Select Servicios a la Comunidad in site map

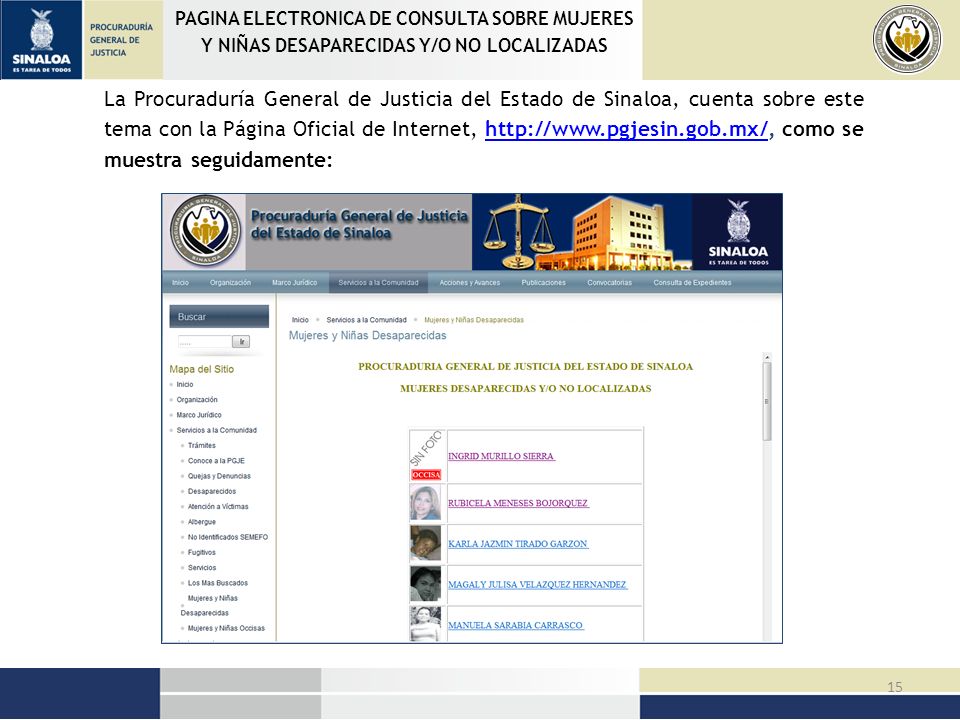click(217, 430)
